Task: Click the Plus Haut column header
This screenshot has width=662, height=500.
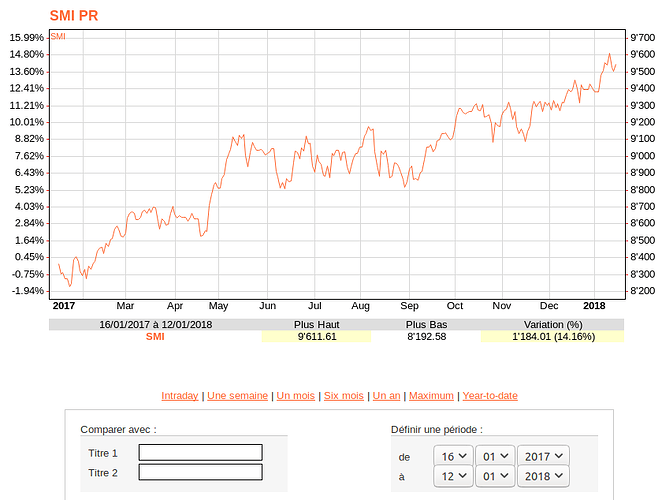Action: coord(317,324)
